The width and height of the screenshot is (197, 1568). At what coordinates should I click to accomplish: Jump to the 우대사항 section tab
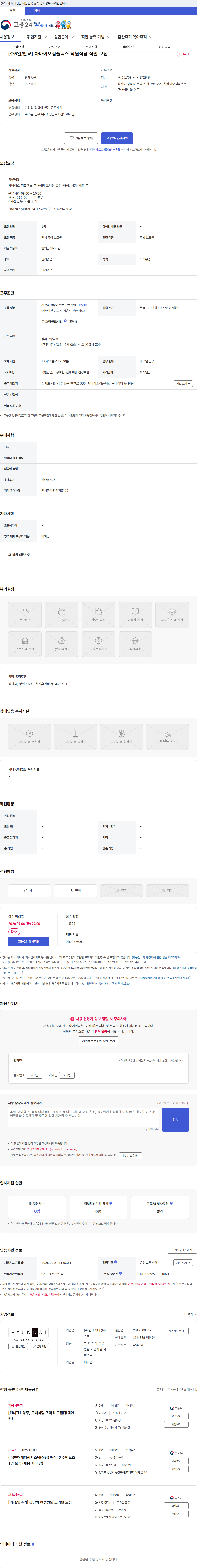click(91, 47)
